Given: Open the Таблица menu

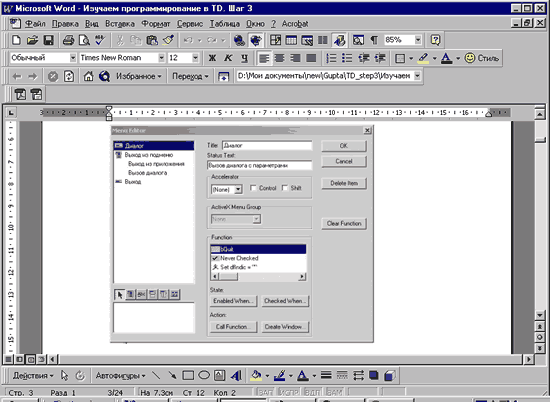Looking at the screenshot, I should point(224,24).
